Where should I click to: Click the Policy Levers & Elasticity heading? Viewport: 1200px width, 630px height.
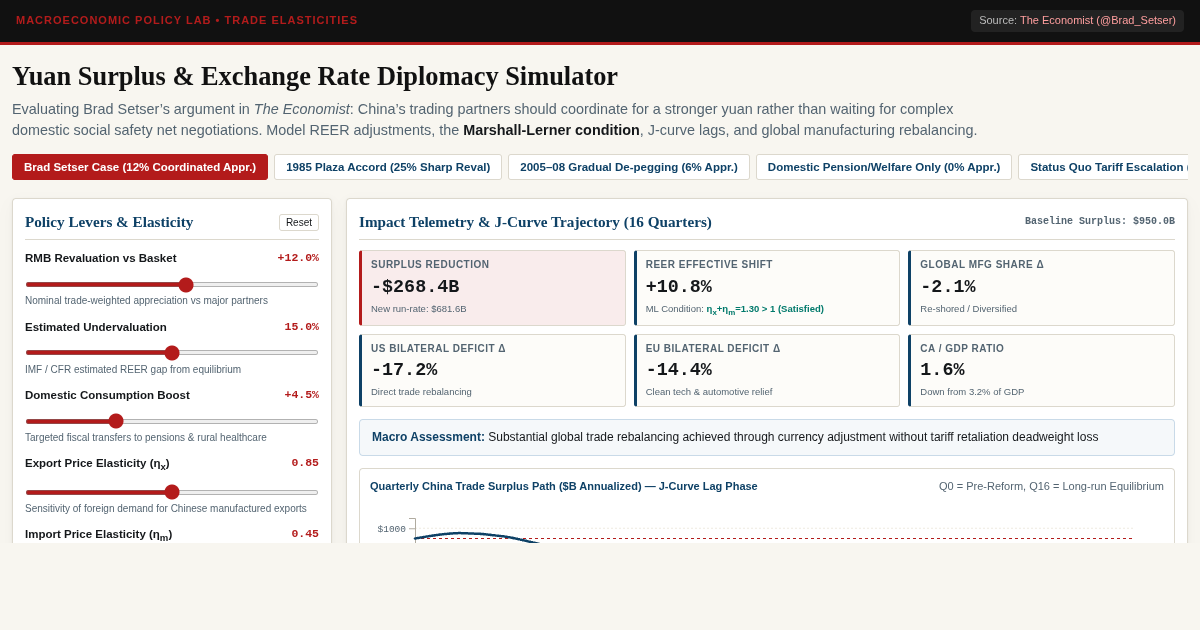109,222
